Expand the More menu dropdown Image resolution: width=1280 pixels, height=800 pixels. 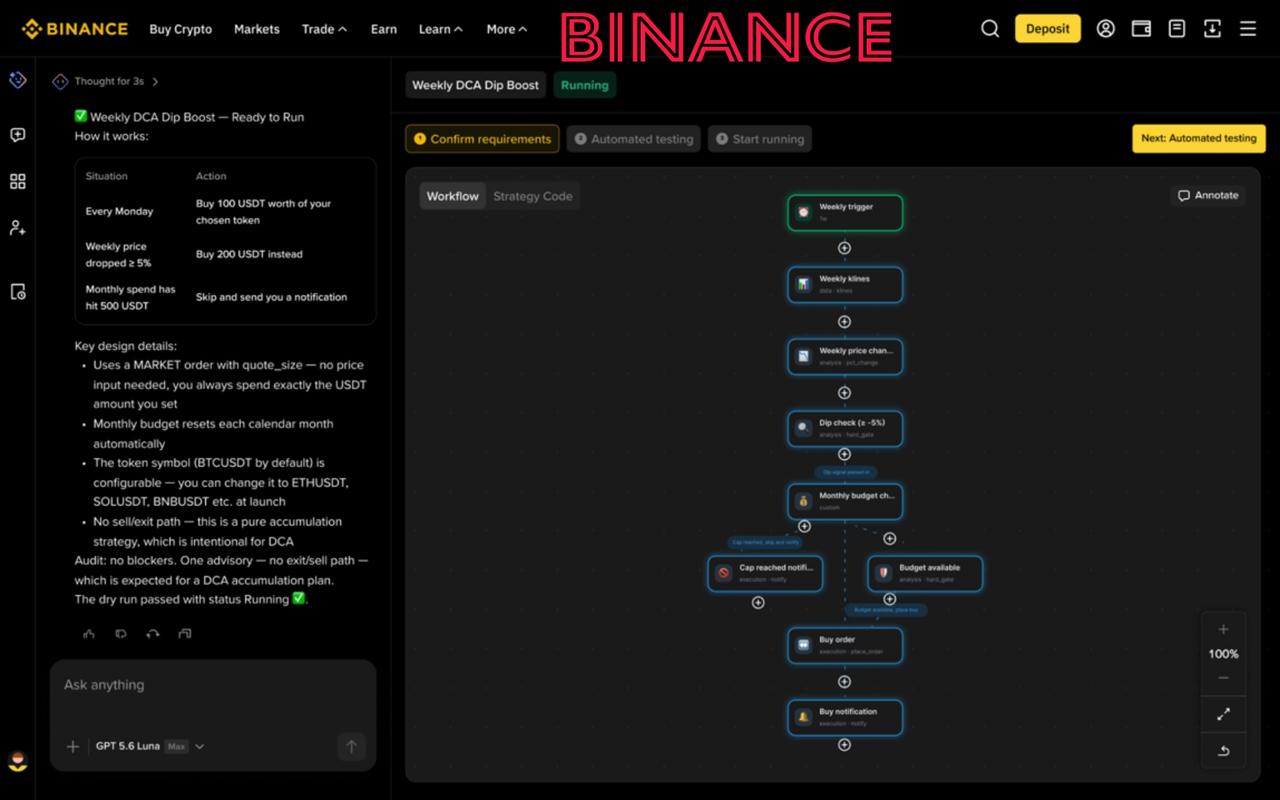pos(506,29)
